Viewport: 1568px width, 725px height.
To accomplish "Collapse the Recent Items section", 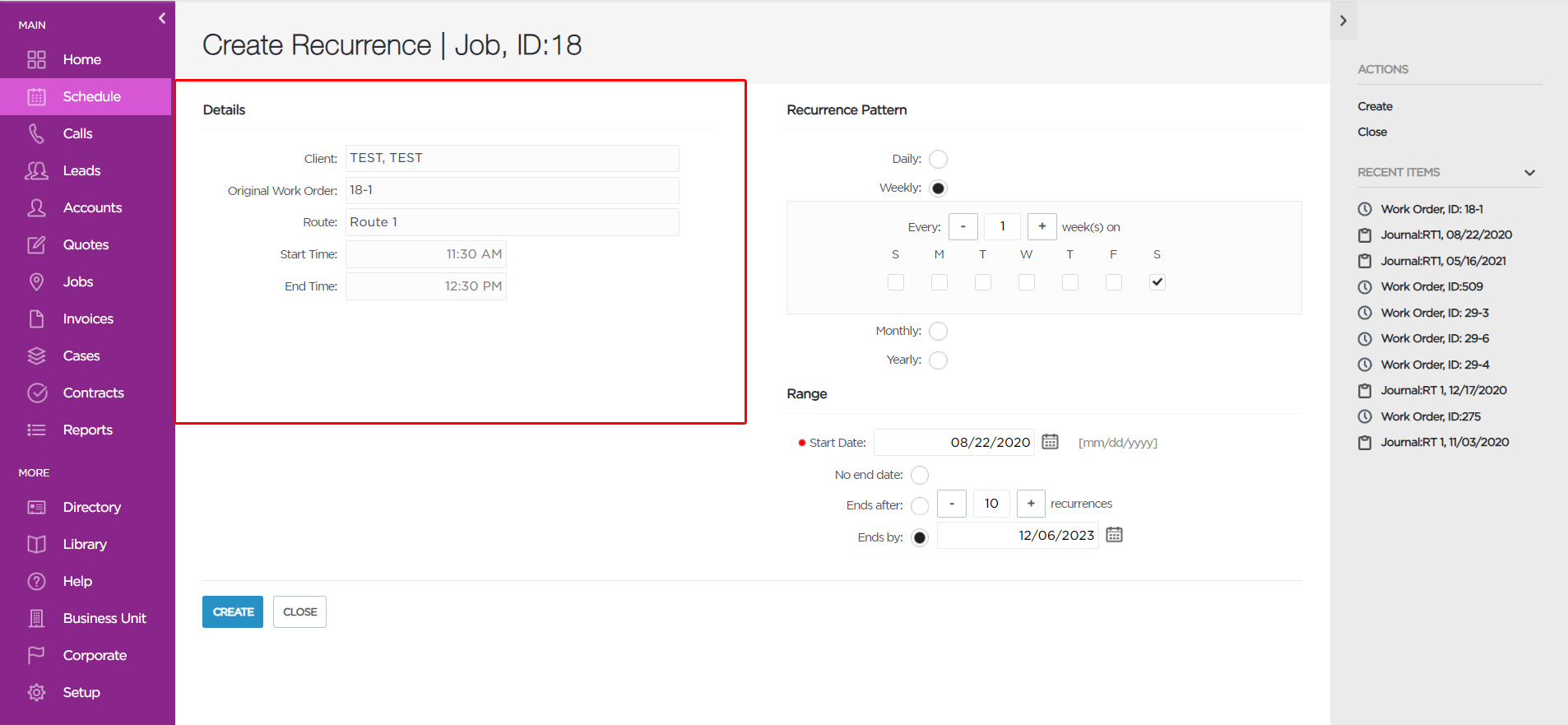I will click(x=1529, y=173).
